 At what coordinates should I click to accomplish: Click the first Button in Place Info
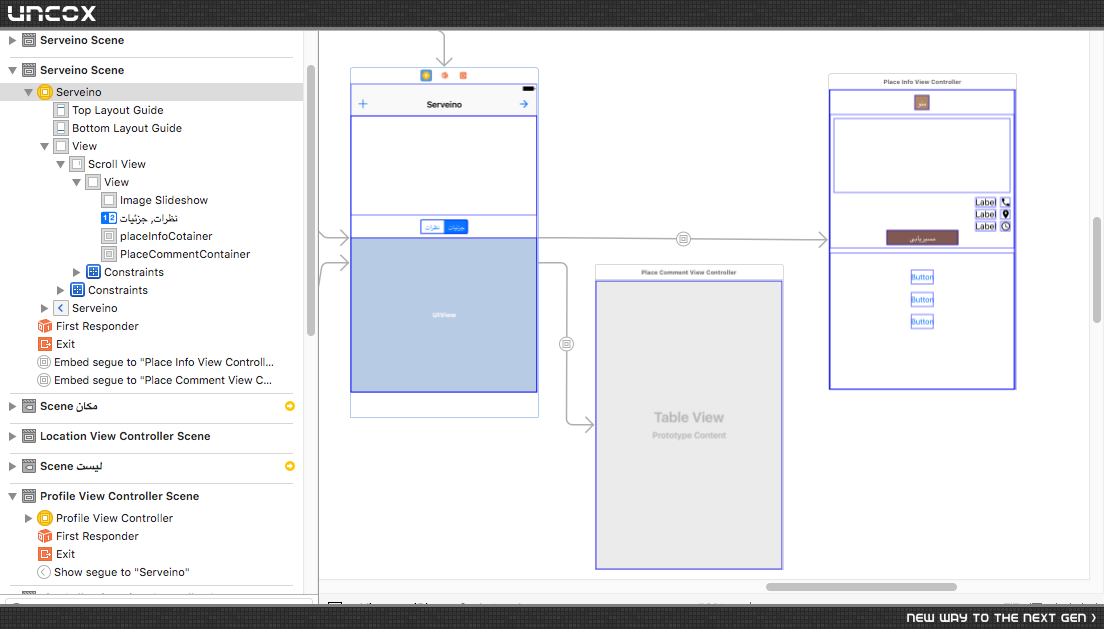coord(922,277)
